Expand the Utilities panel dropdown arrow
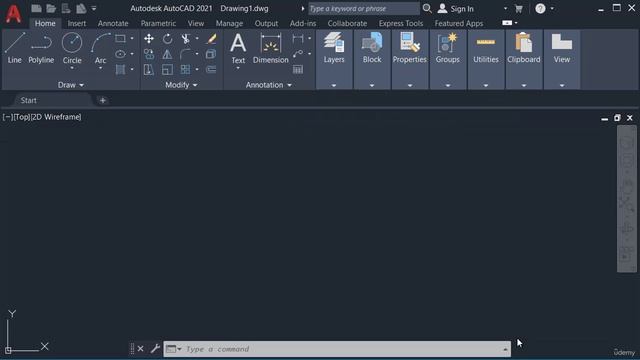This screenshot has height=360, width=640. pyautogui.click(x=486, y=85)
